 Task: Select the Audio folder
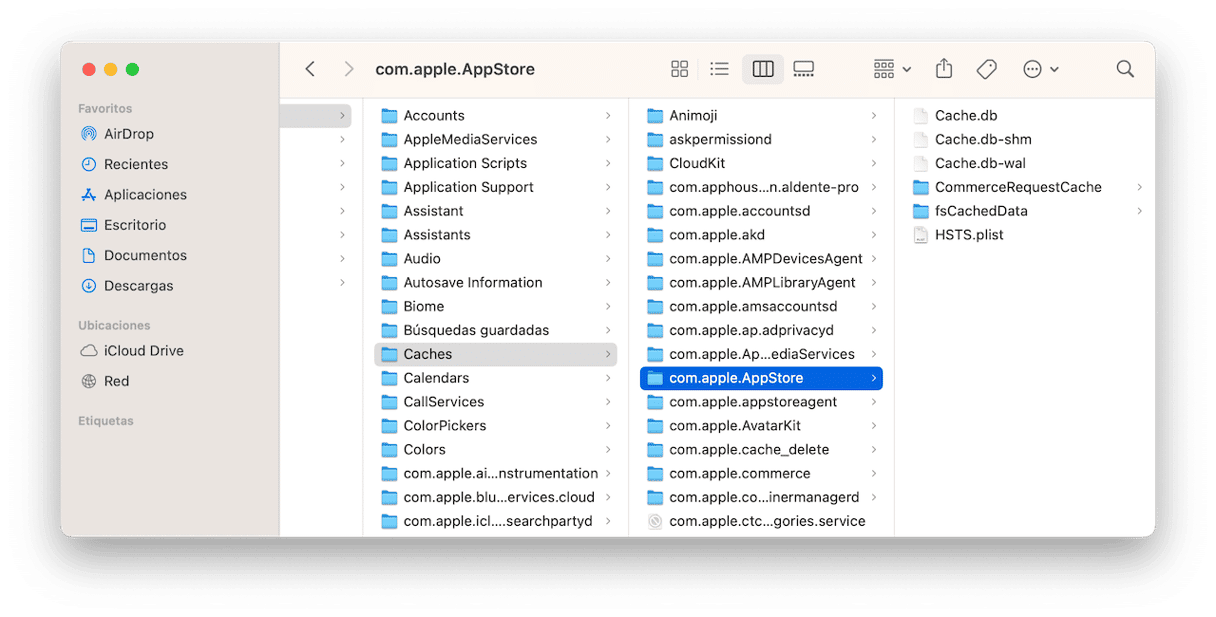pyautogui.click(x=496, y=258)
